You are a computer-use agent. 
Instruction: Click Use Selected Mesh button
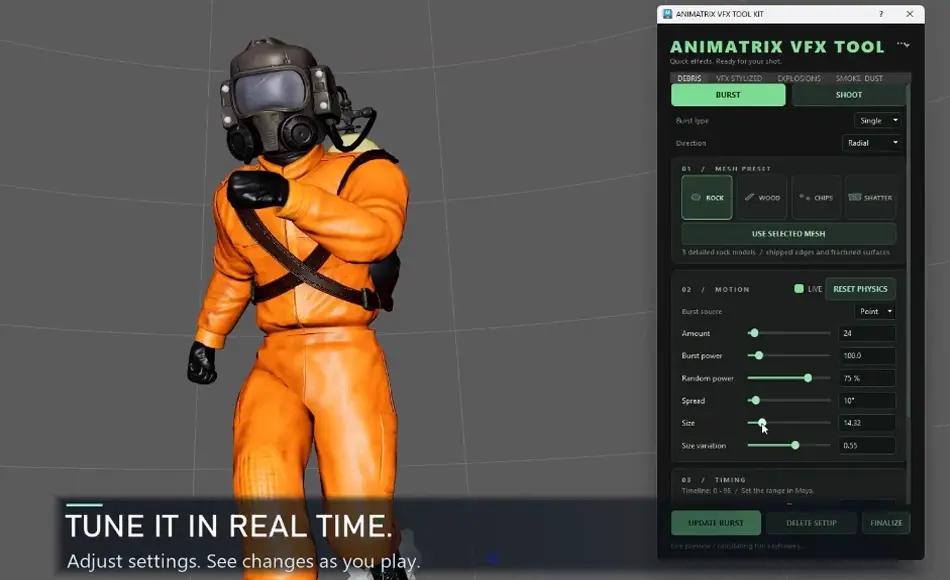pyautogui.click(x=788, y=233)
